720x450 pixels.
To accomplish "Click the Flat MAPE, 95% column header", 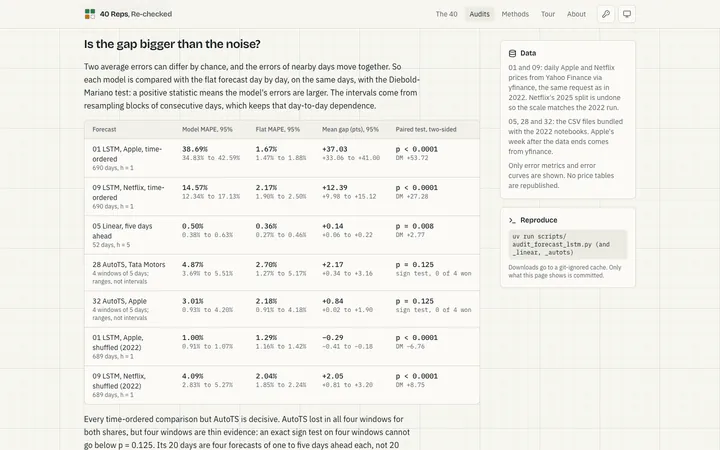I will (x=278, y=129).
